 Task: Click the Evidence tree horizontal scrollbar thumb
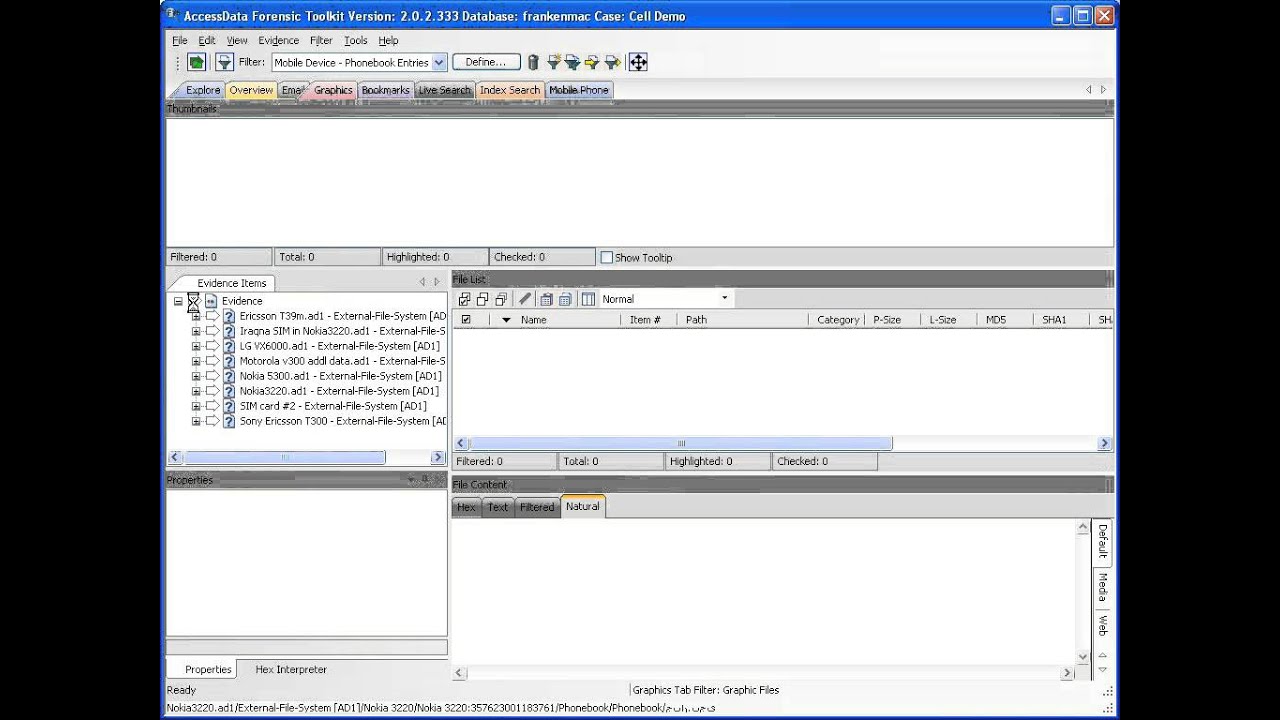285,457
